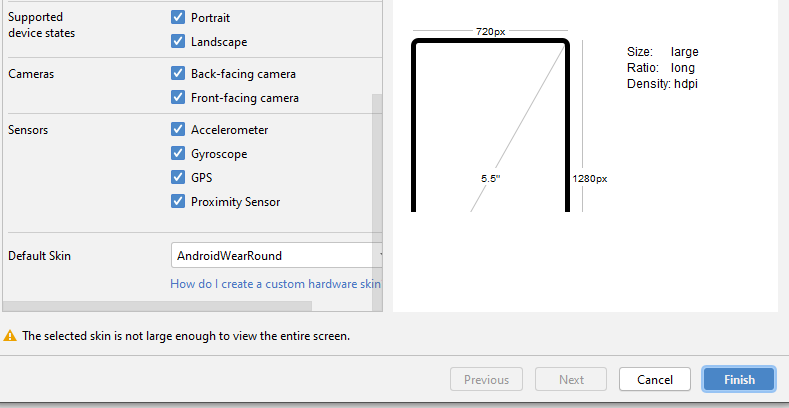Disable the Back-facing camera checkbox

point(178,73)
